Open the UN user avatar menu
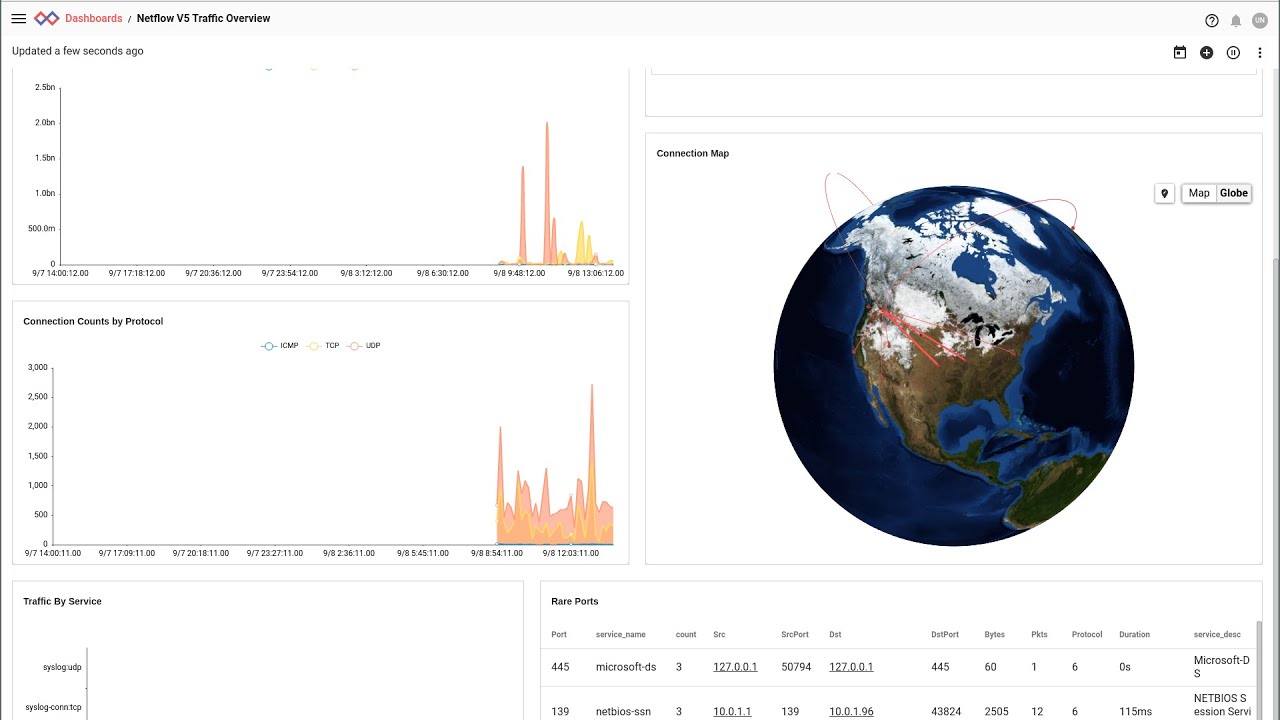 click(x=1259, y=20)
